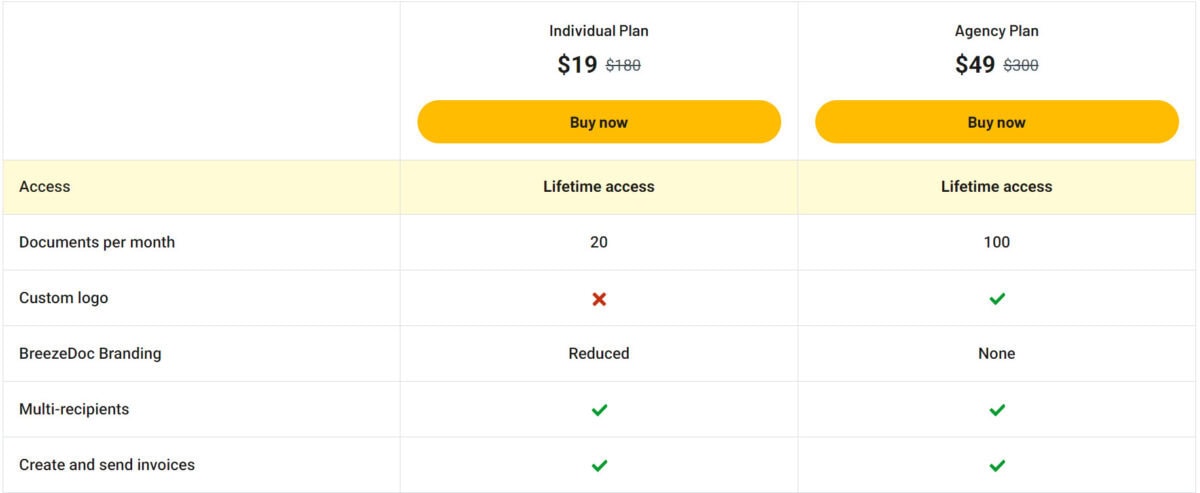Click the BreezeDoc Branding row label

coord(90,353)
